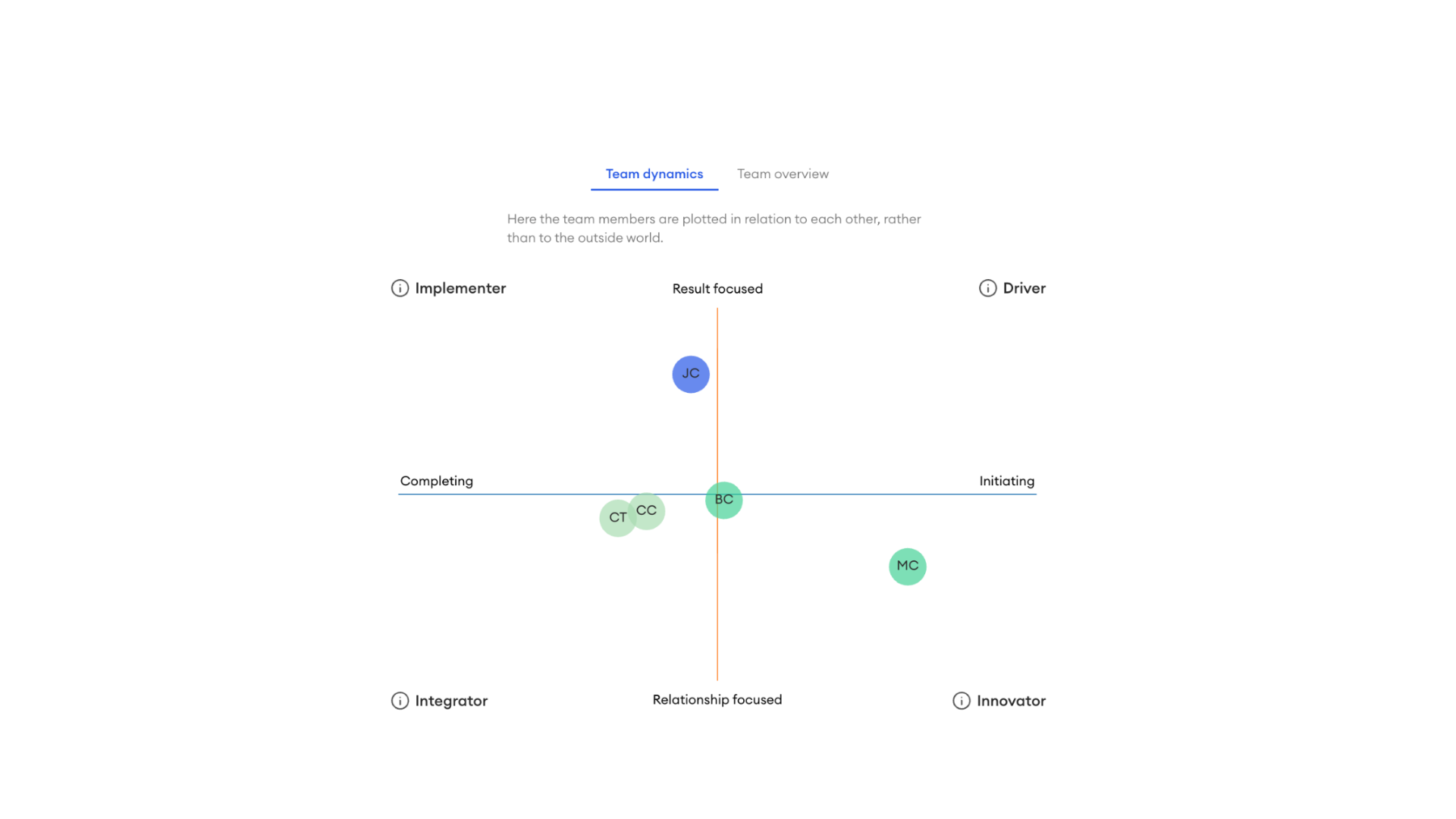The width and height of the screenshot is (1456, 819).
Task: Click the team plot description text
Action: 714,228
